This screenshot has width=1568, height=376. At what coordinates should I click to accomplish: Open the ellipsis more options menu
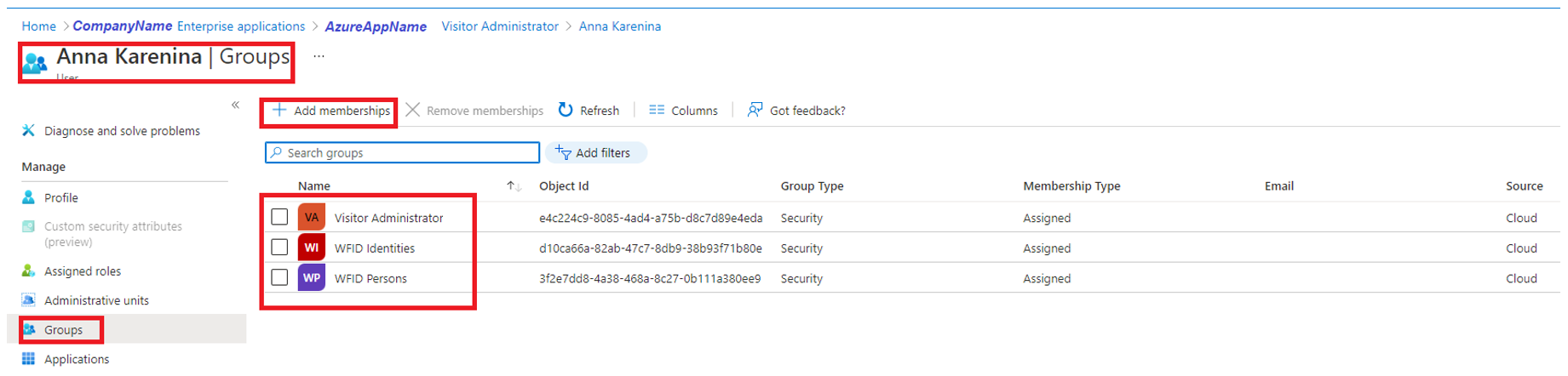click(319, 56)
